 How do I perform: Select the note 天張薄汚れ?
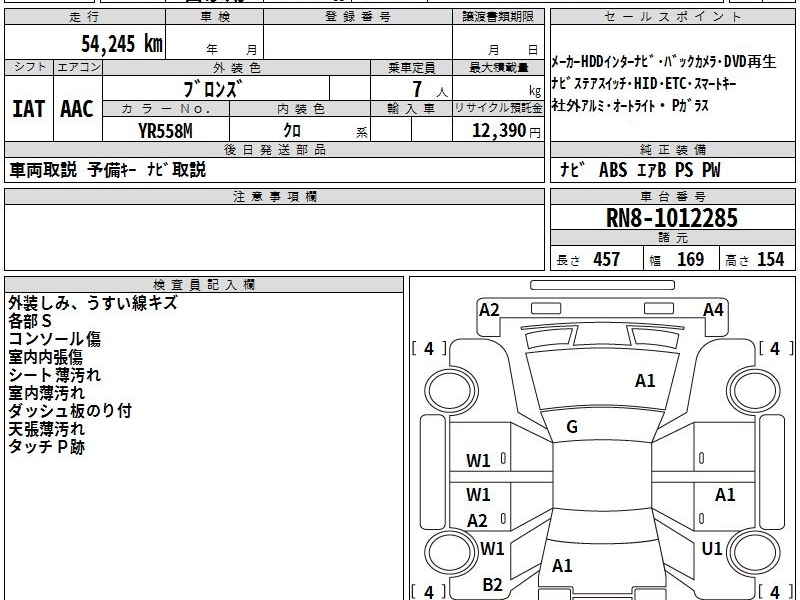pos(46,429)
